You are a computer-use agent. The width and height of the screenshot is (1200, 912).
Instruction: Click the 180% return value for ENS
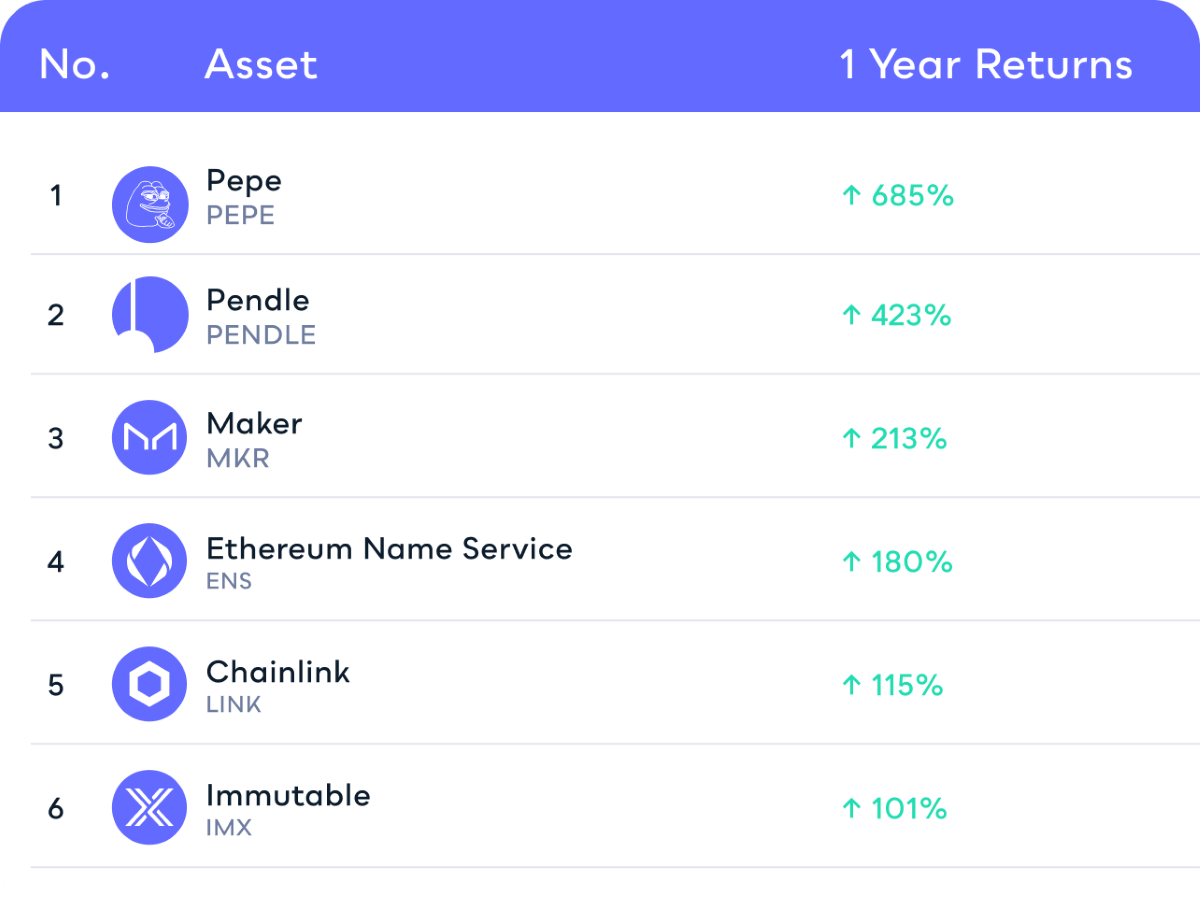tap(911, 562)
